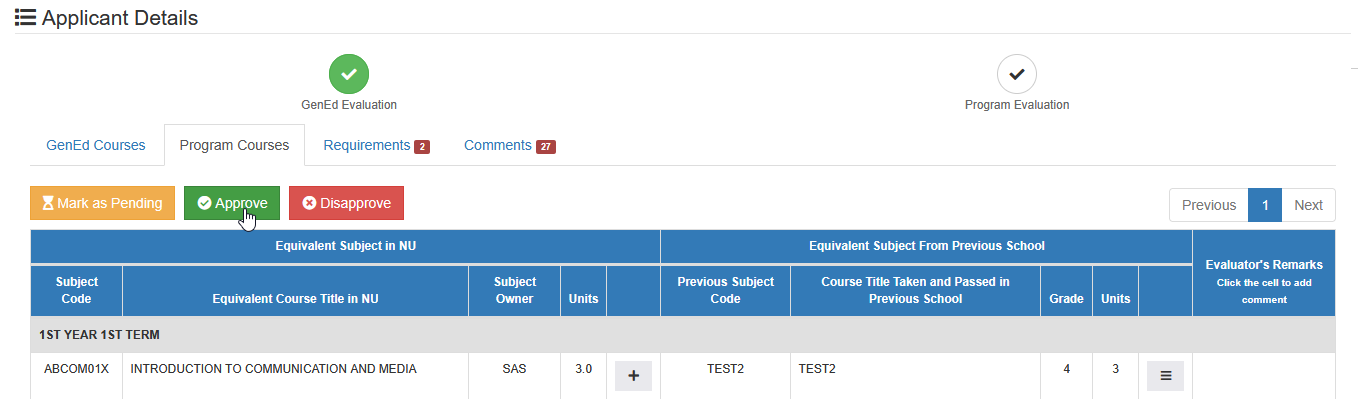The width and height of the screenshot is (1358, 399).
Task: Select the Program Courses tab
Action: coord(234,145)
